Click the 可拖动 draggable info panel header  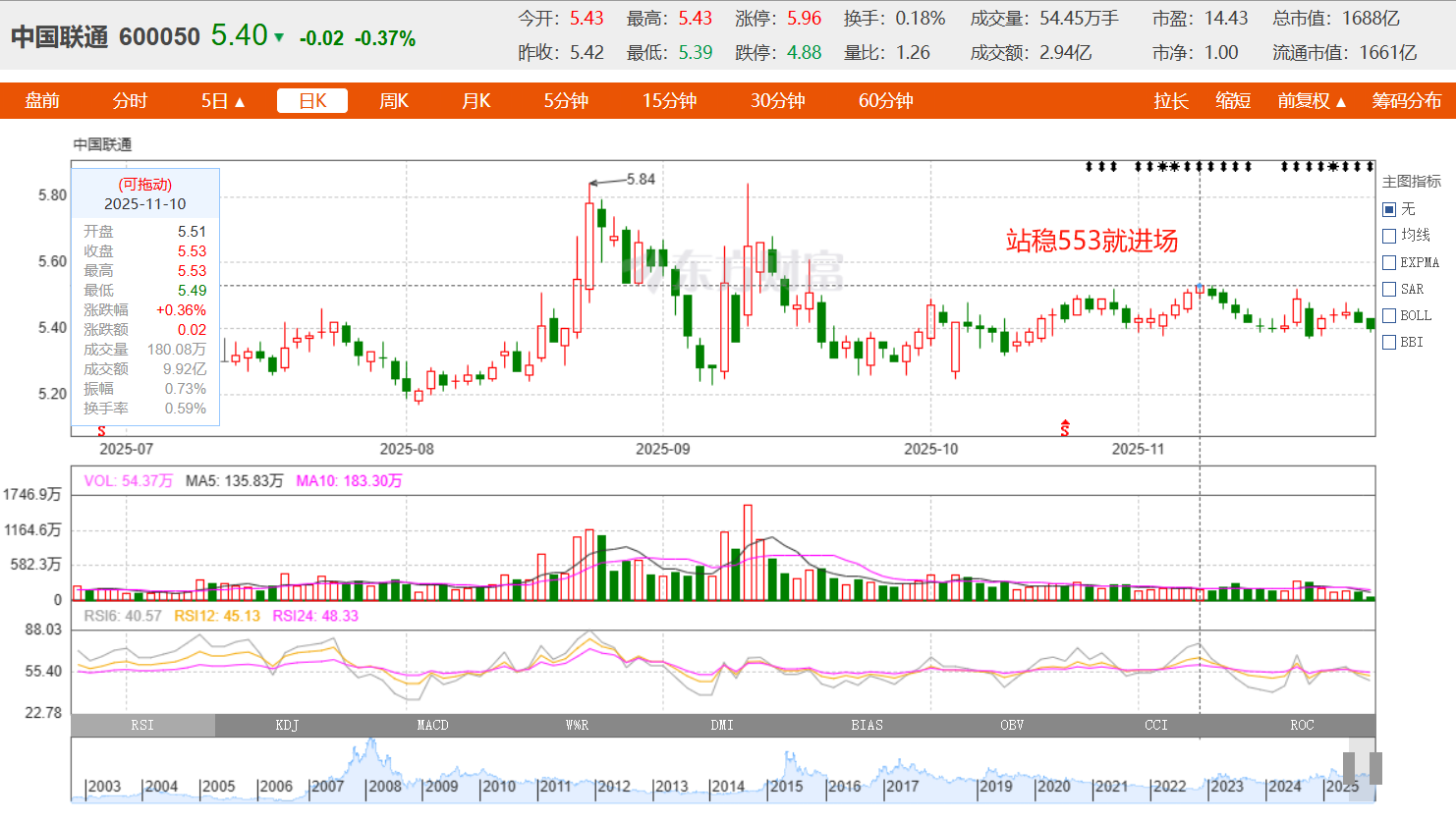click(145, 185)
